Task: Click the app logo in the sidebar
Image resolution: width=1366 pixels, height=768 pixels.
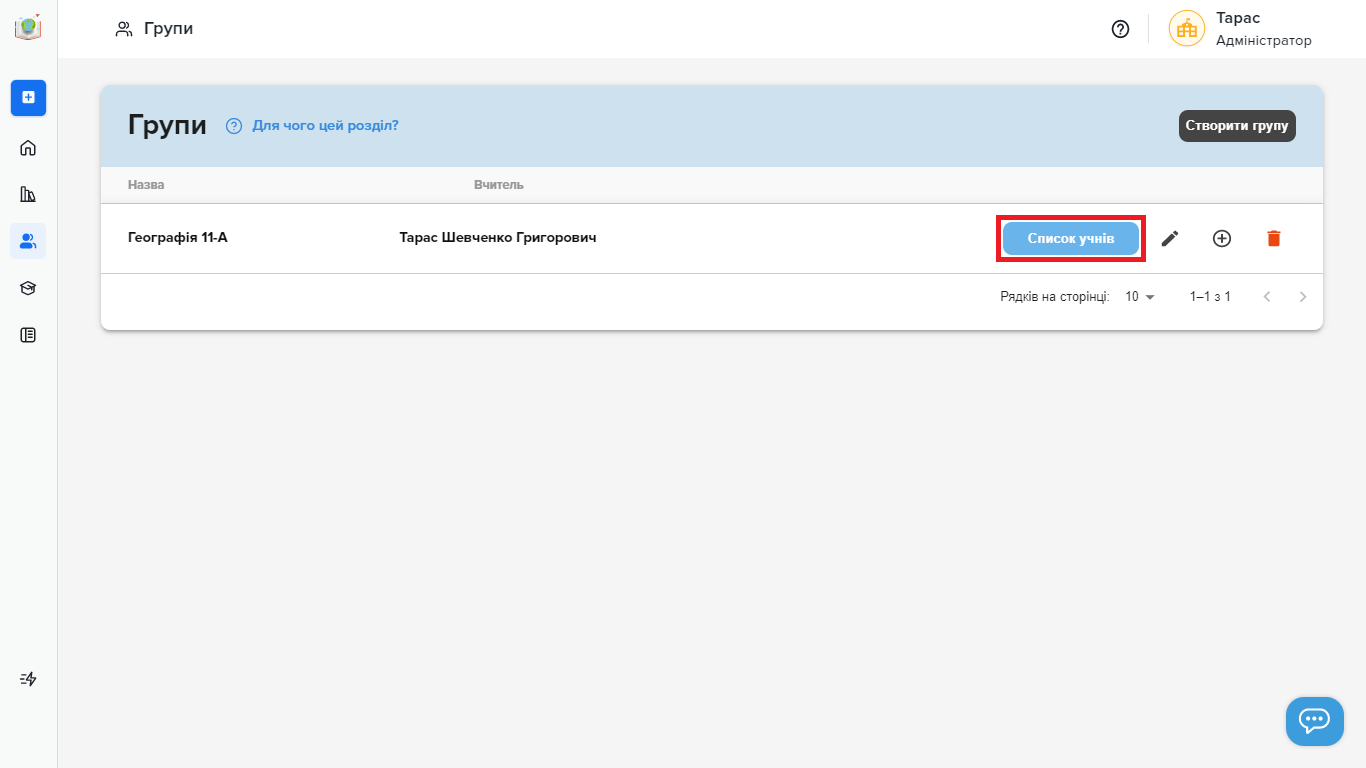Action: click(28, 28)
